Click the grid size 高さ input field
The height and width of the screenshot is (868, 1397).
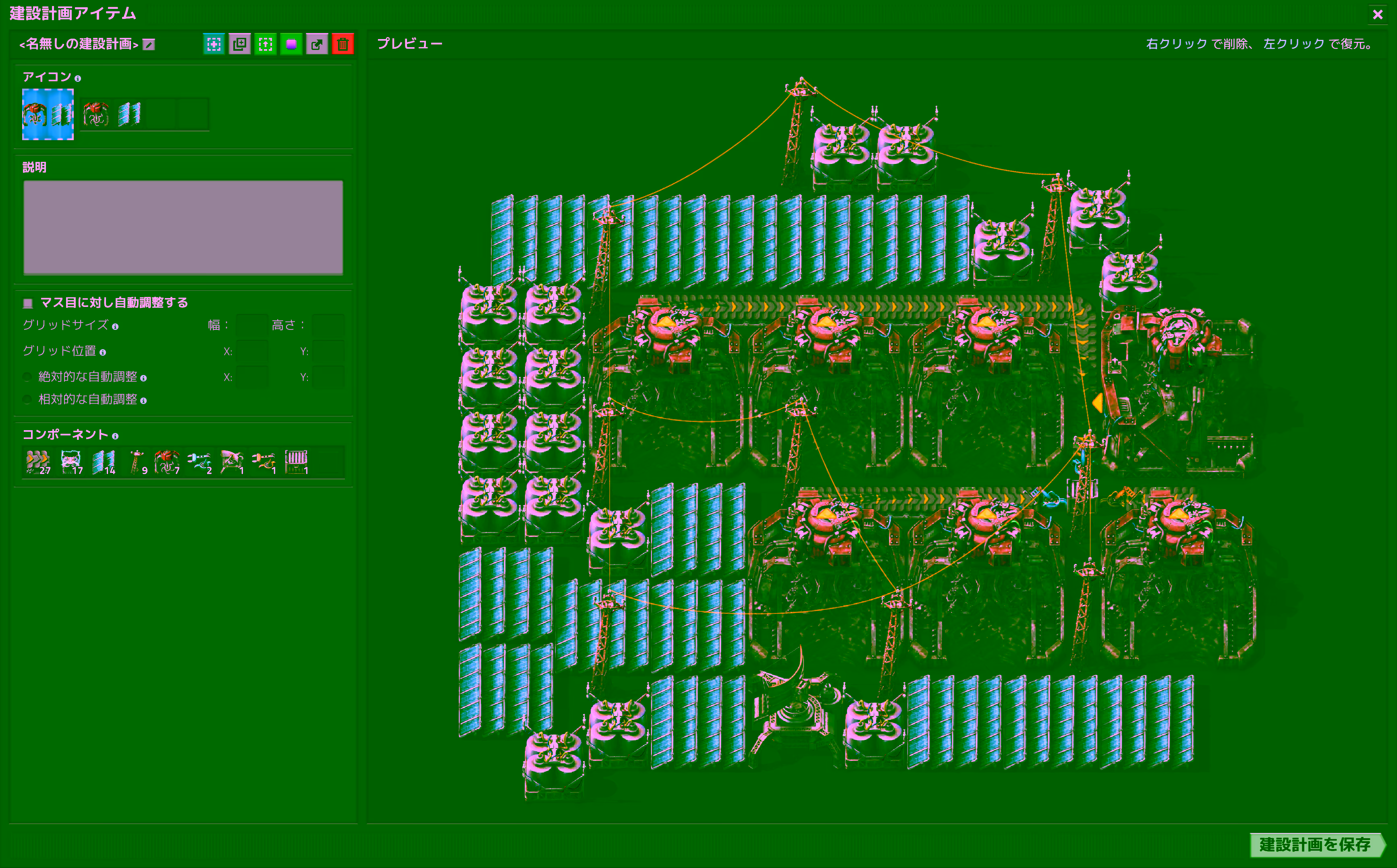pos(328,325)
